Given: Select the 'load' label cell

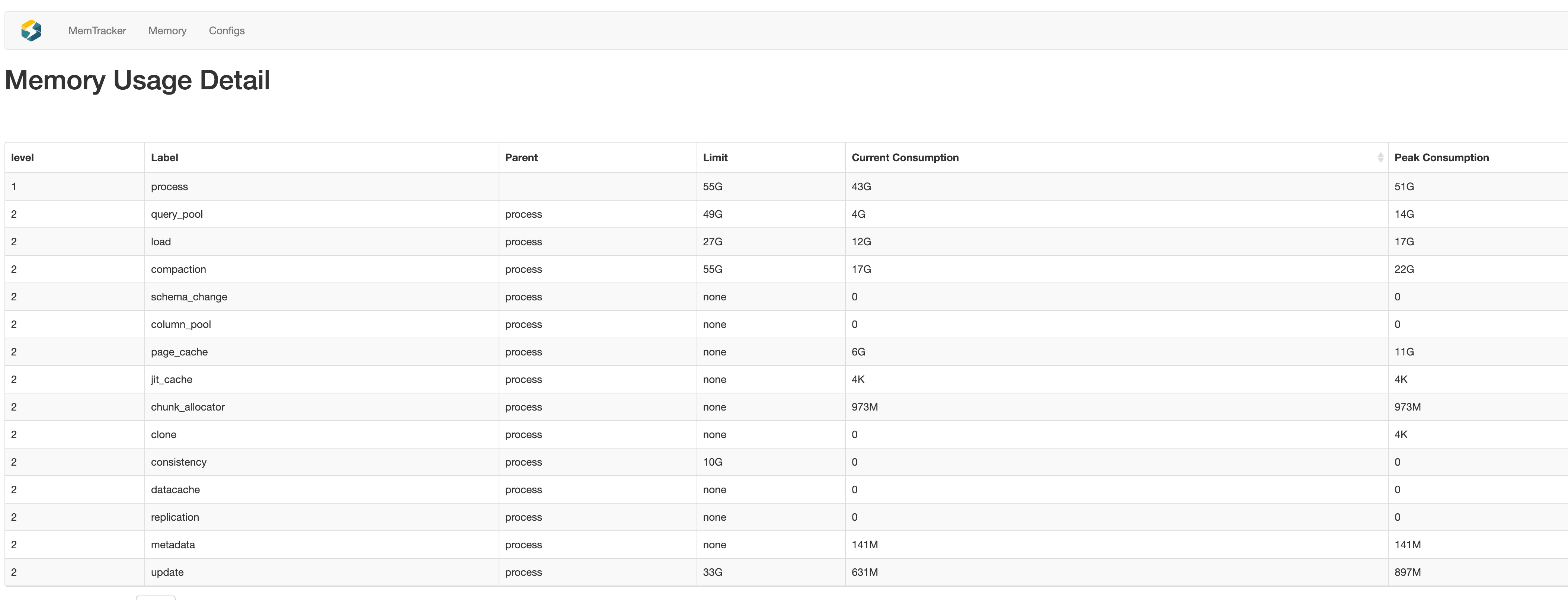Looking at the screenshot, I should pos(321,242).
